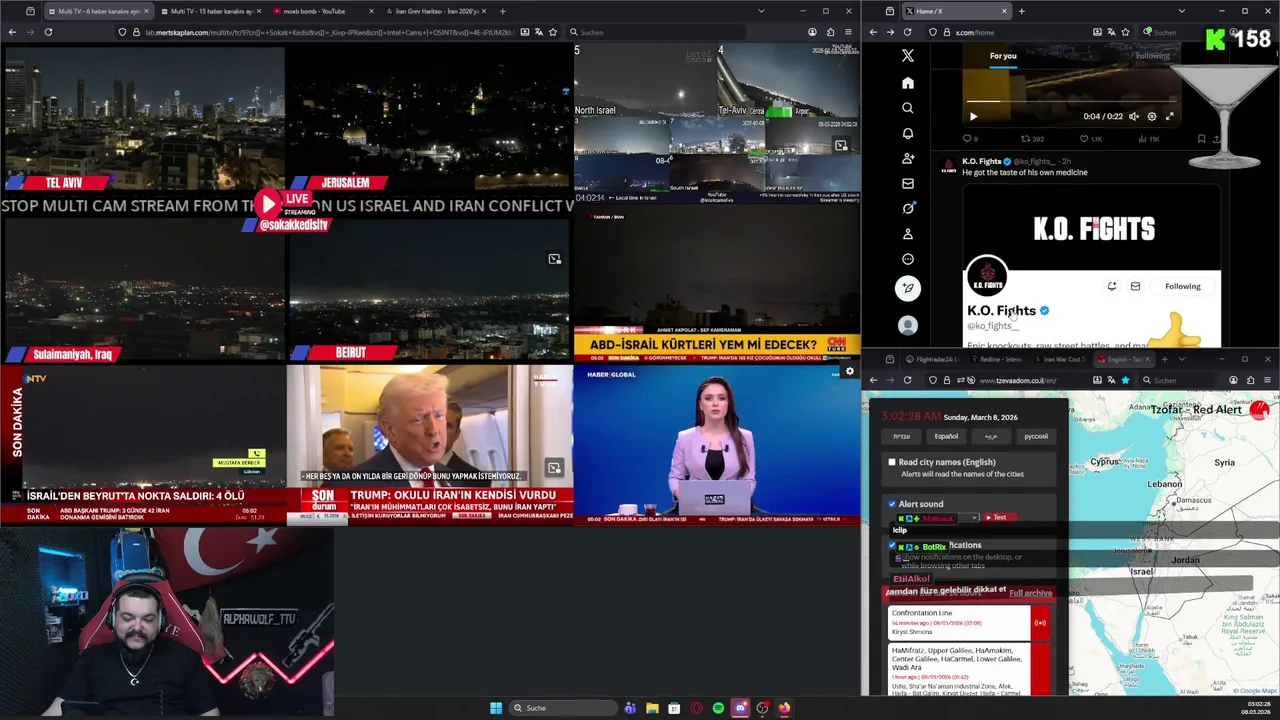Open X notifications bell icon
Screen dimensions: 1280x720
point(908,133)
